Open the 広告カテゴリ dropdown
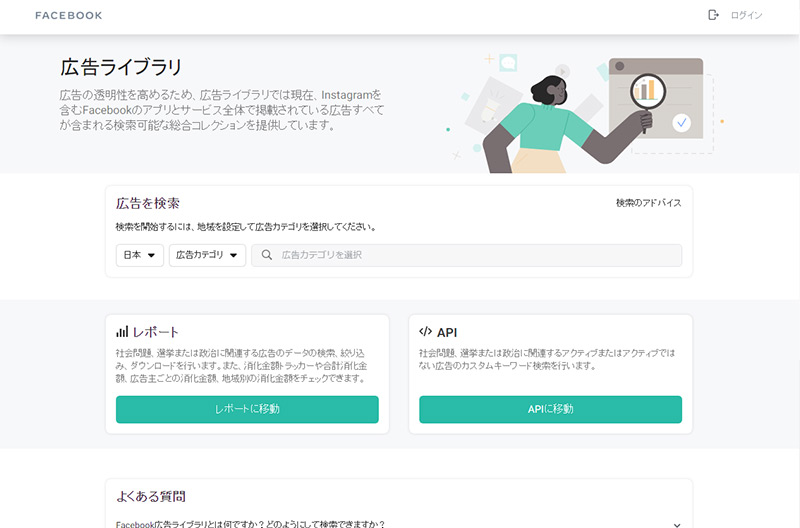The image size is (800, 528). point(207,255)
